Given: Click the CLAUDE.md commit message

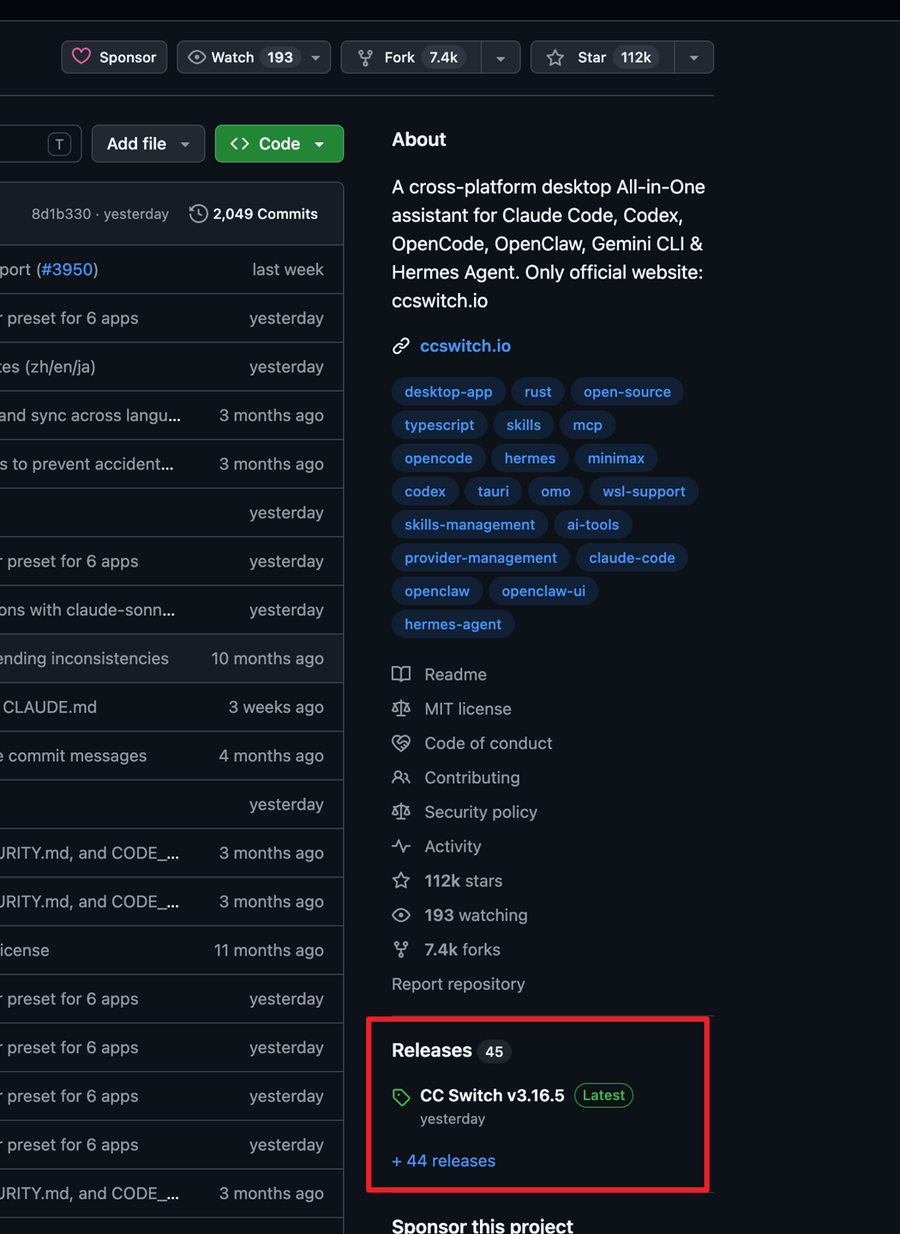Looking at the screenshot, I should click(50, 707).
